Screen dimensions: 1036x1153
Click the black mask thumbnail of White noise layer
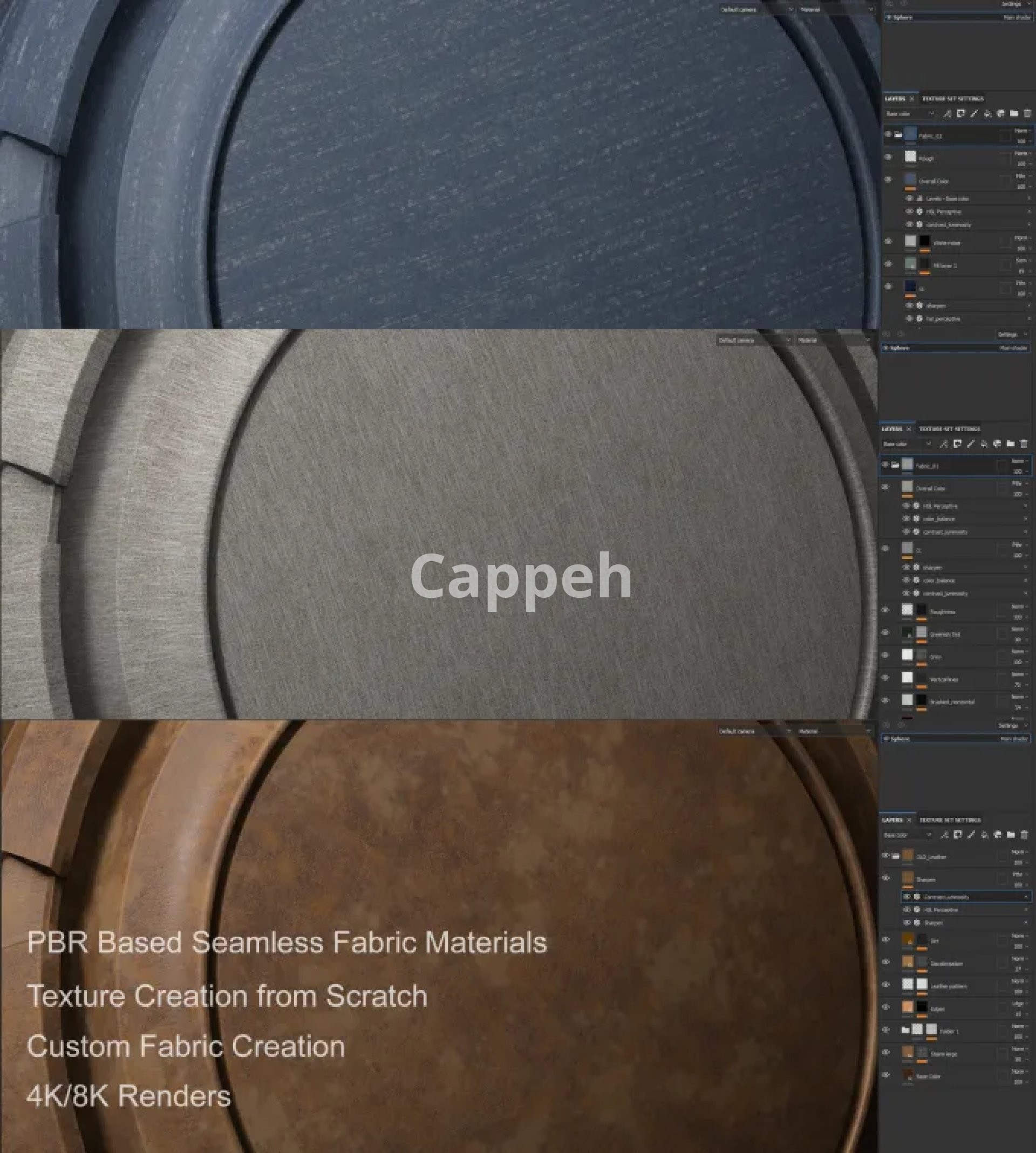(x=924, y=241)
